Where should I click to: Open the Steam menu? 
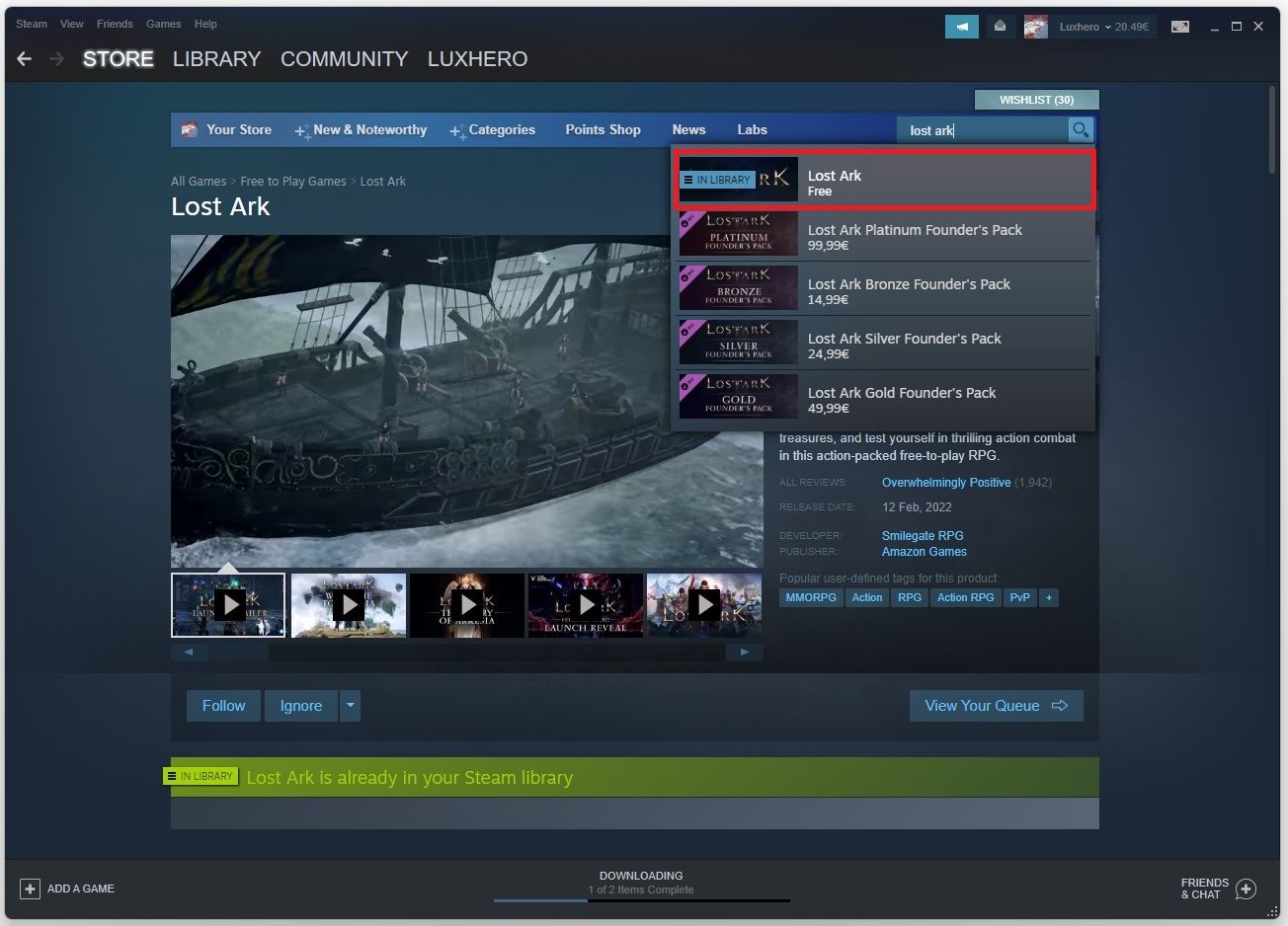click(32, 24)
